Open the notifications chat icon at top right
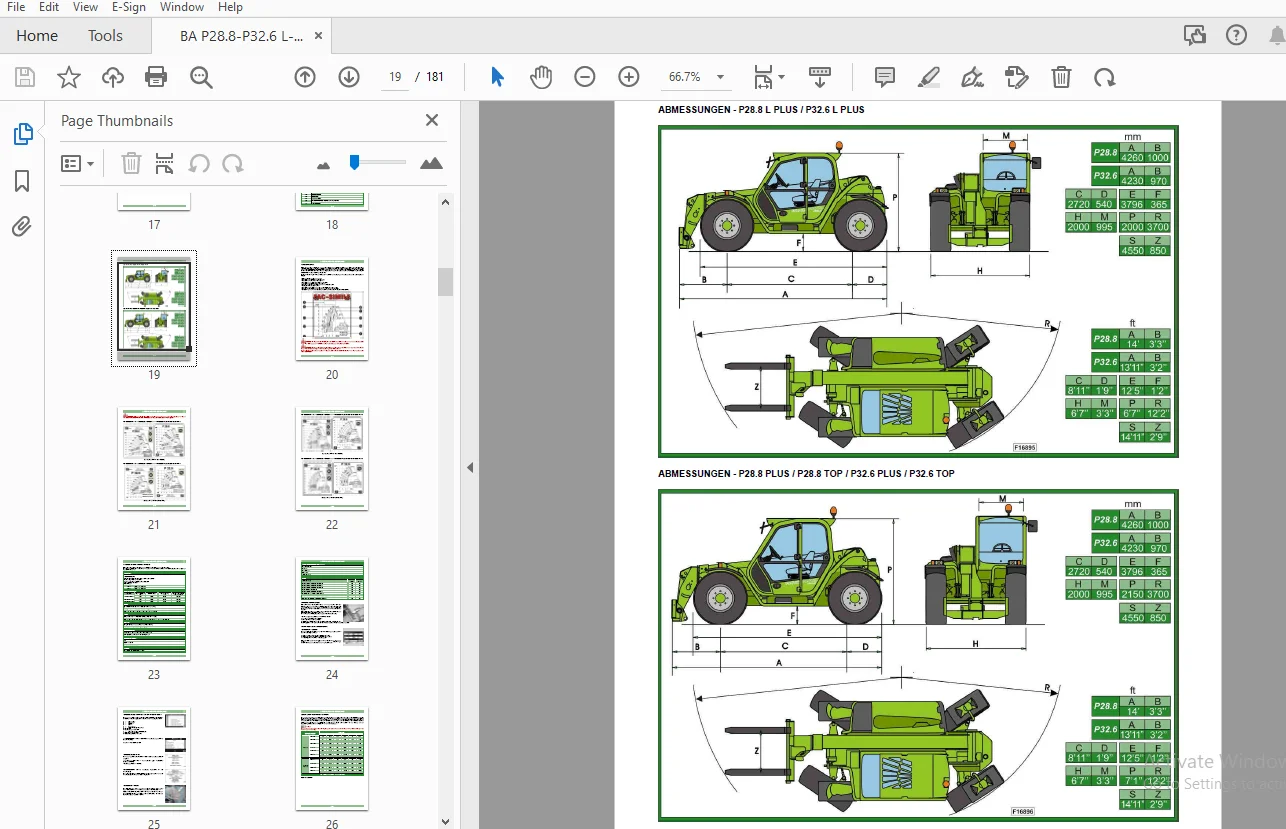The image size is (1286, 829). 1195,35
